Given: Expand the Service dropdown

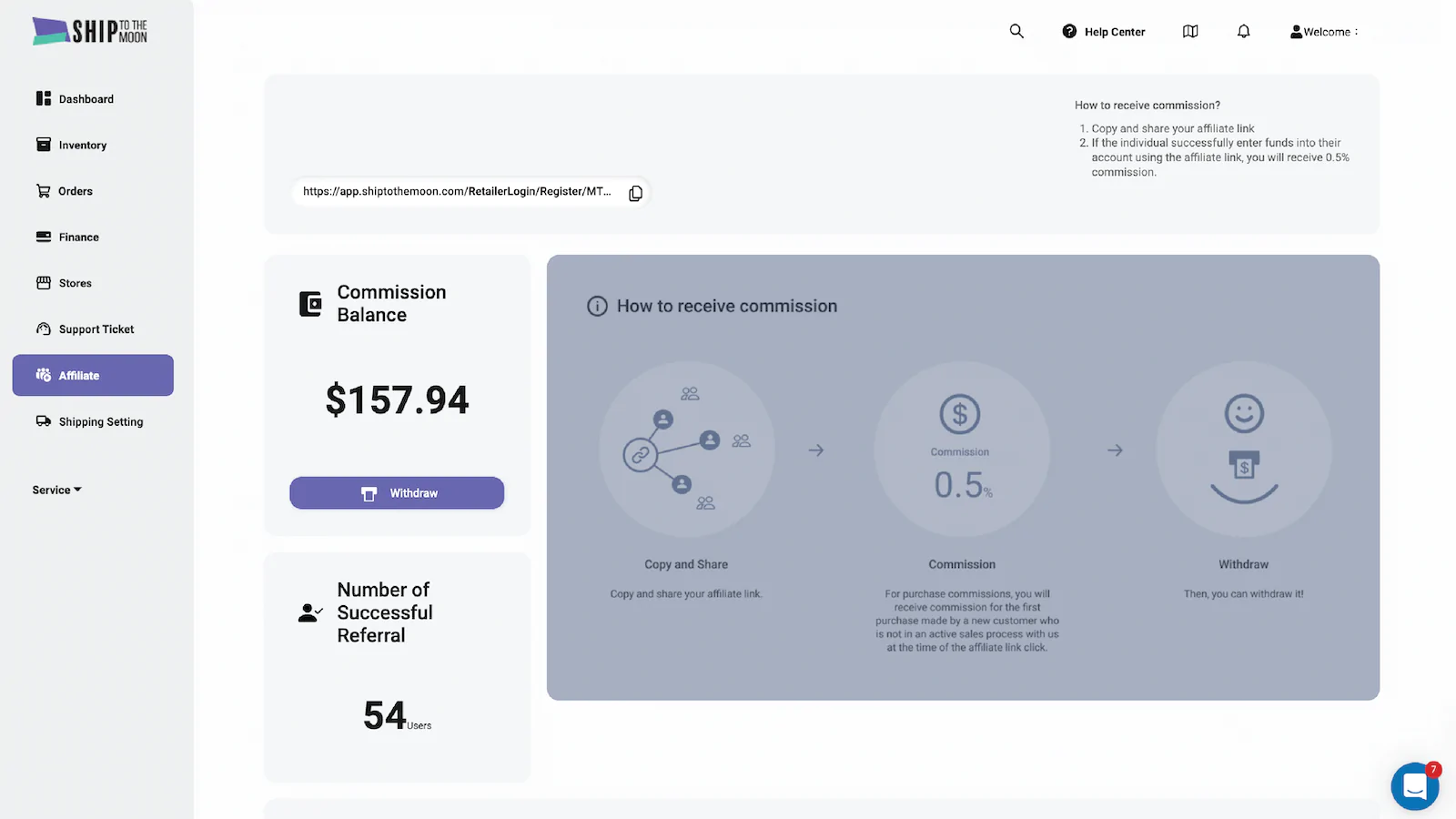Looking at the screenshot, I should click(x=56, y=490).
